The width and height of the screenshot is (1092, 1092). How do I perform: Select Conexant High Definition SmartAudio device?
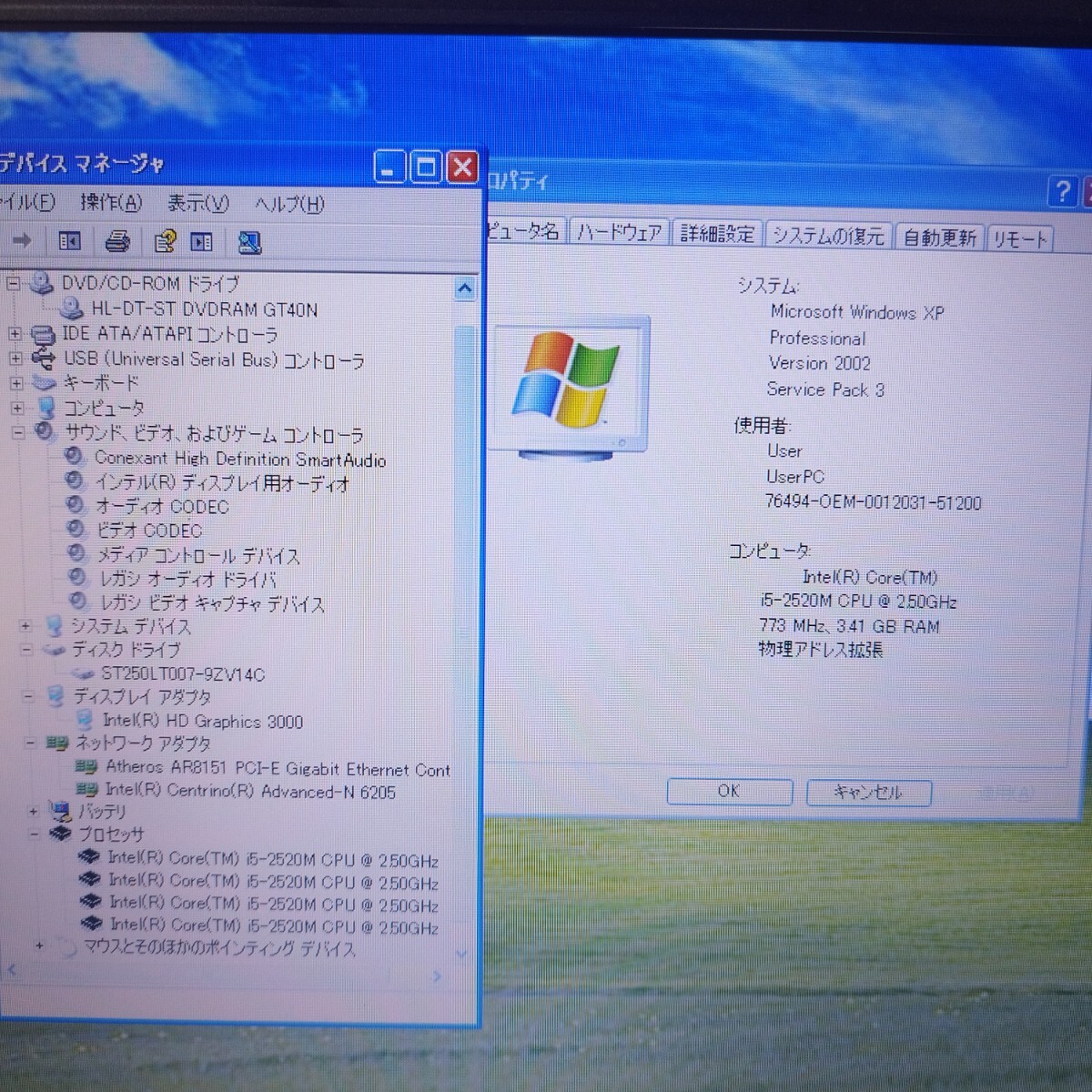coord(239,460)
